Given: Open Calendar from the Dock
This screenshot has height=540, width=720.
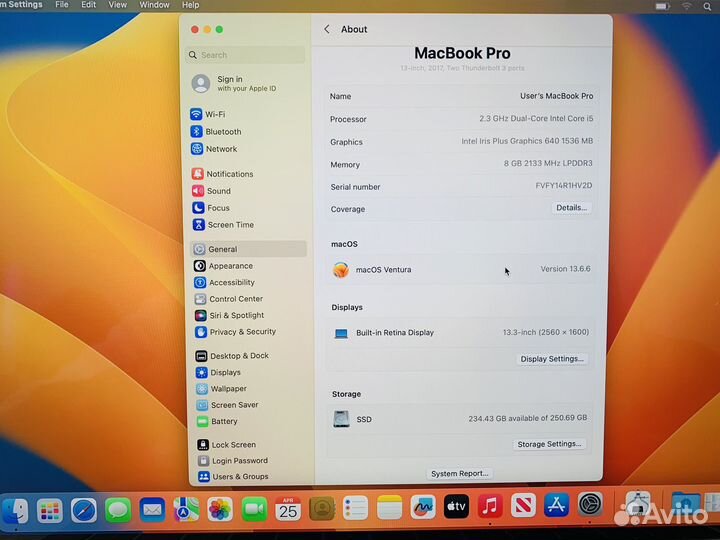Looking at the screenshot, I should click(x=288, y=509).
